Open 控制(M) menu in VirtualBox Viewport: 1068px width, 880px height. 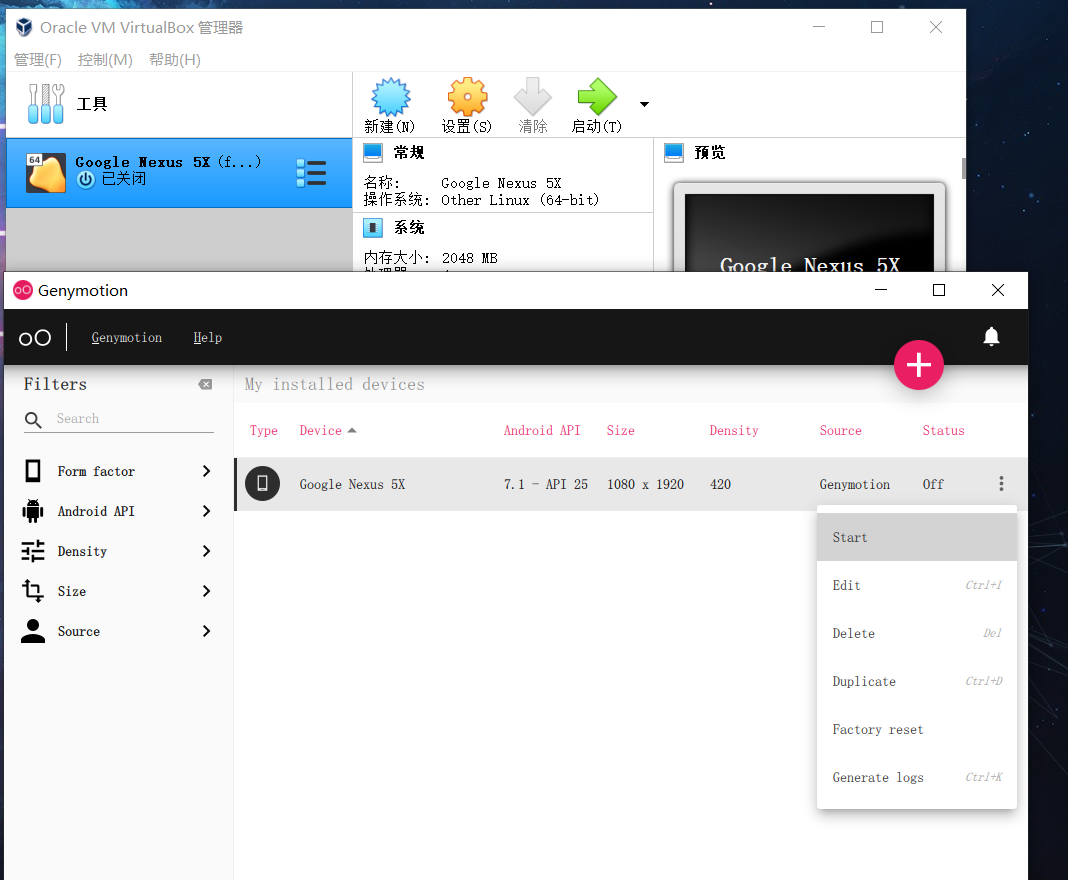[105, 60]
